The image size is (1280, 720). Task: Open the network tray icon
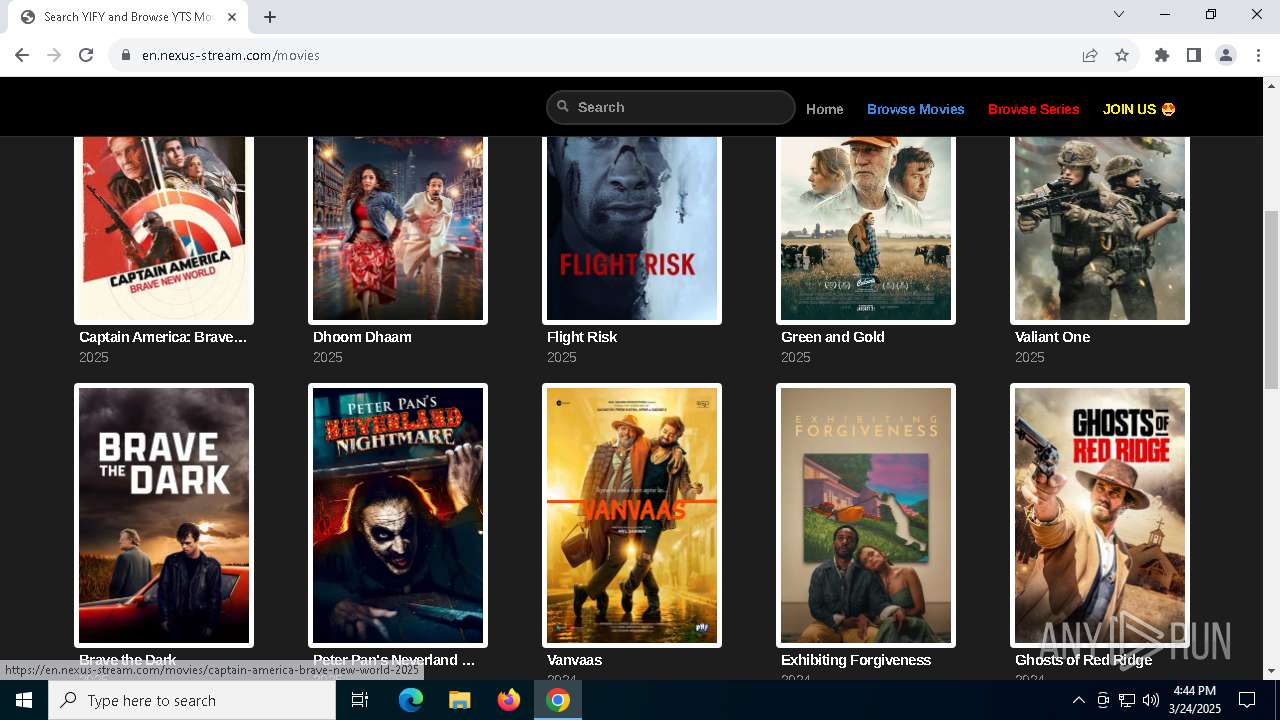(x=1127, y=700)
